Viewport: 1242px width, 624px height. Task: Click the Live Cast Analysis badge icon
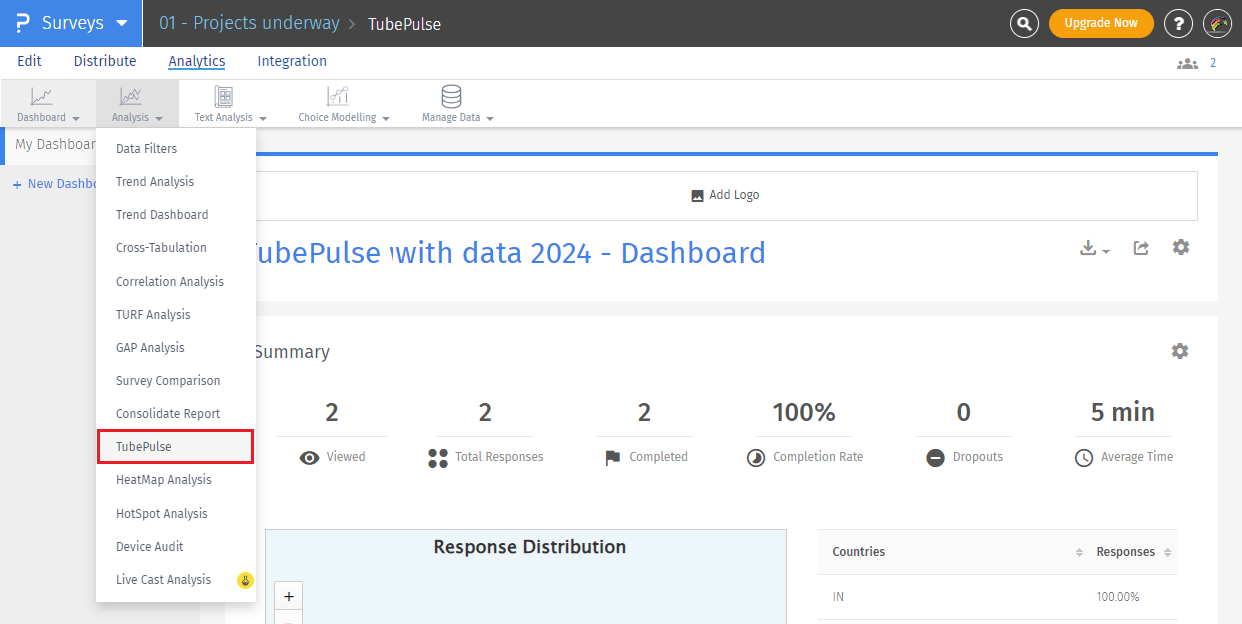(x=245, y=580)
